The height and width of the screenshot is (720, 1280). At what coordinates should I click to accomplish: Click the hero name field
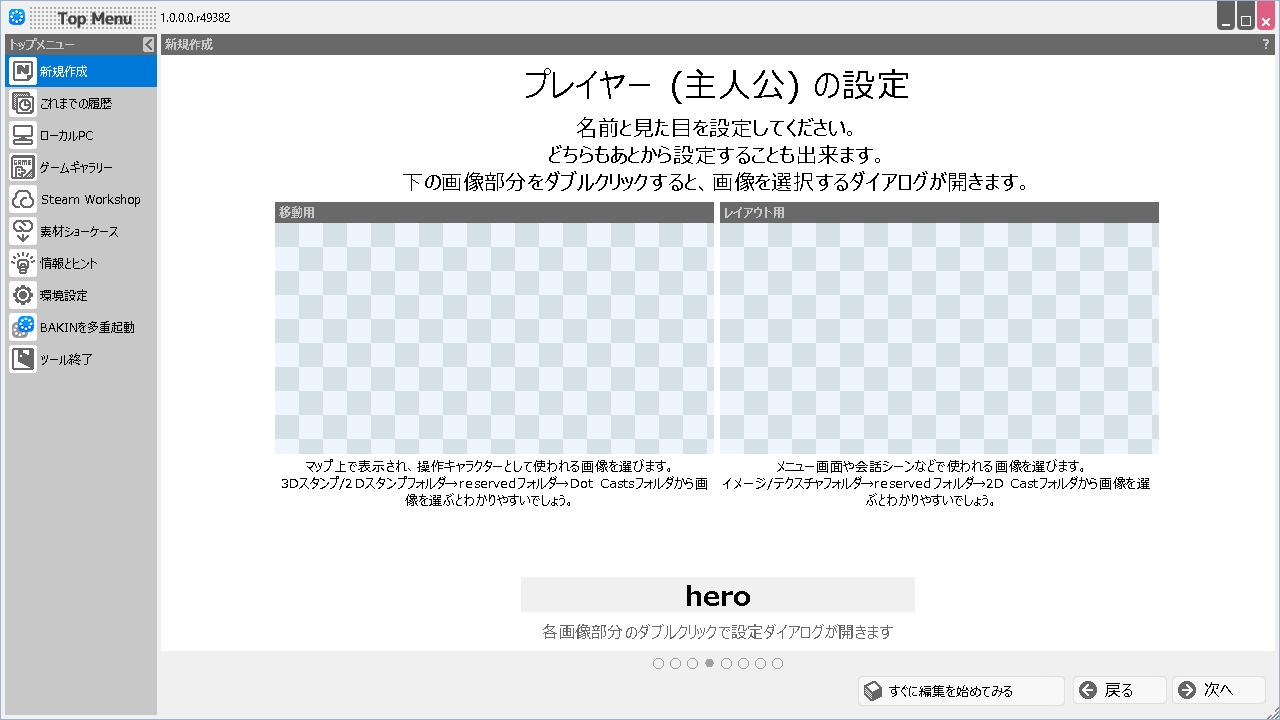(x=717, y=595)
